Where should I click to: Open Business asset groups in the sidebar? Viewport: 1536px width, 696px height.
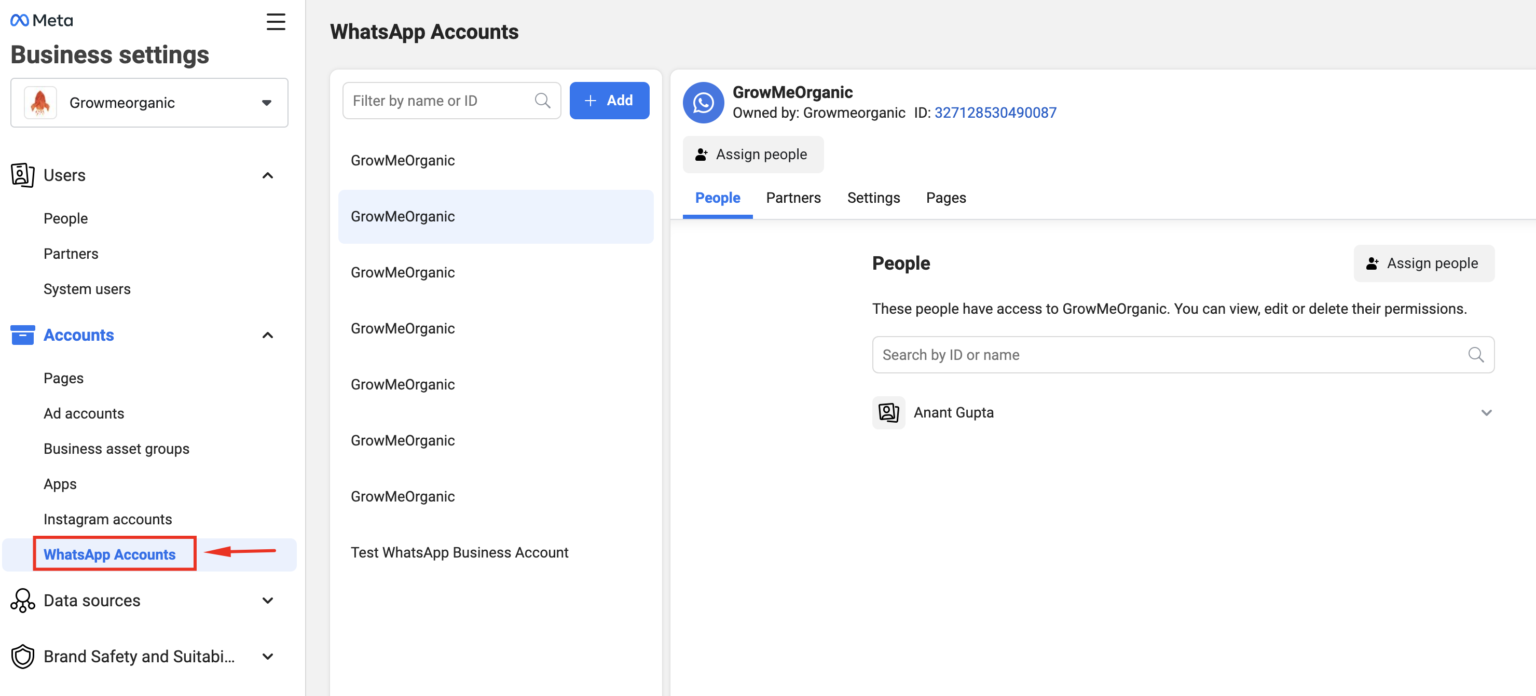(x=117, y=449)
